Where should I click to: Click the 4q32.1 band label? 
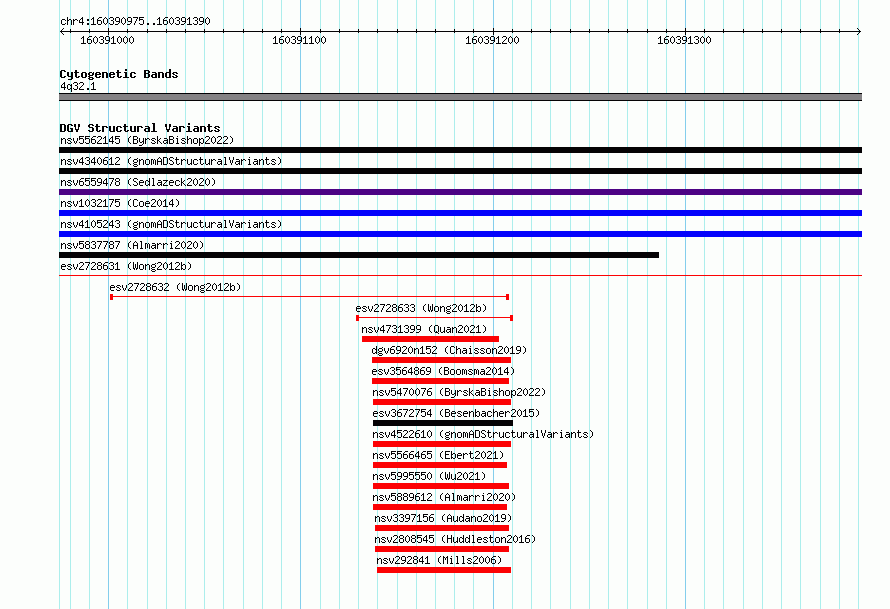click(78, 86)
